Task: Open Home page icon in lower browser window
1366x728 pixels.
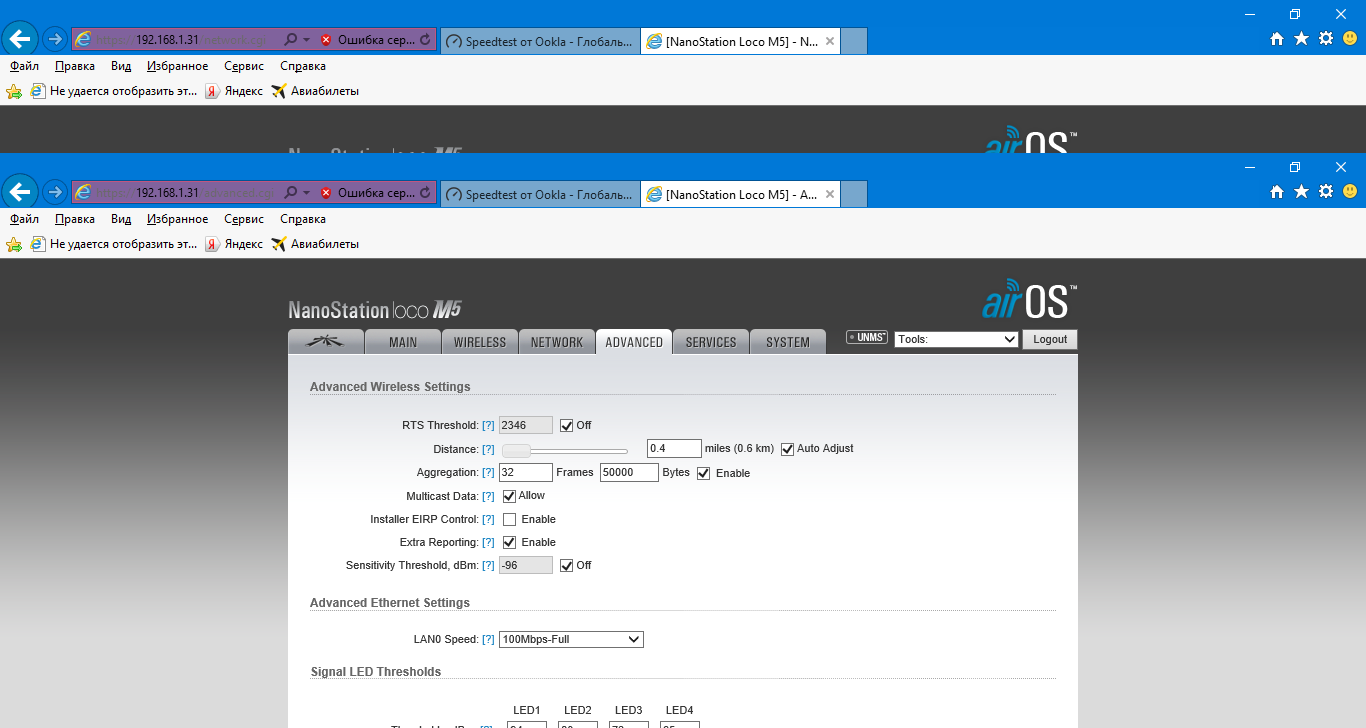Action: coord(1277,192)
